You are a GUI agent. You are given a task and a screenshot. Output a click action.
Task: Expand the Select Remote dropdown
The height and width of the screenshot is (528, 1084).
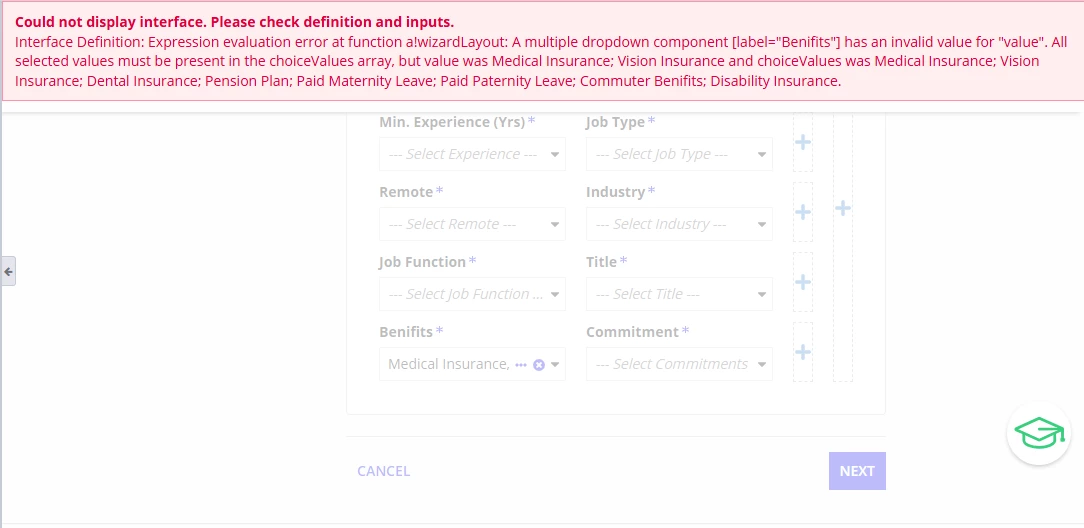(x=472, y=224)
